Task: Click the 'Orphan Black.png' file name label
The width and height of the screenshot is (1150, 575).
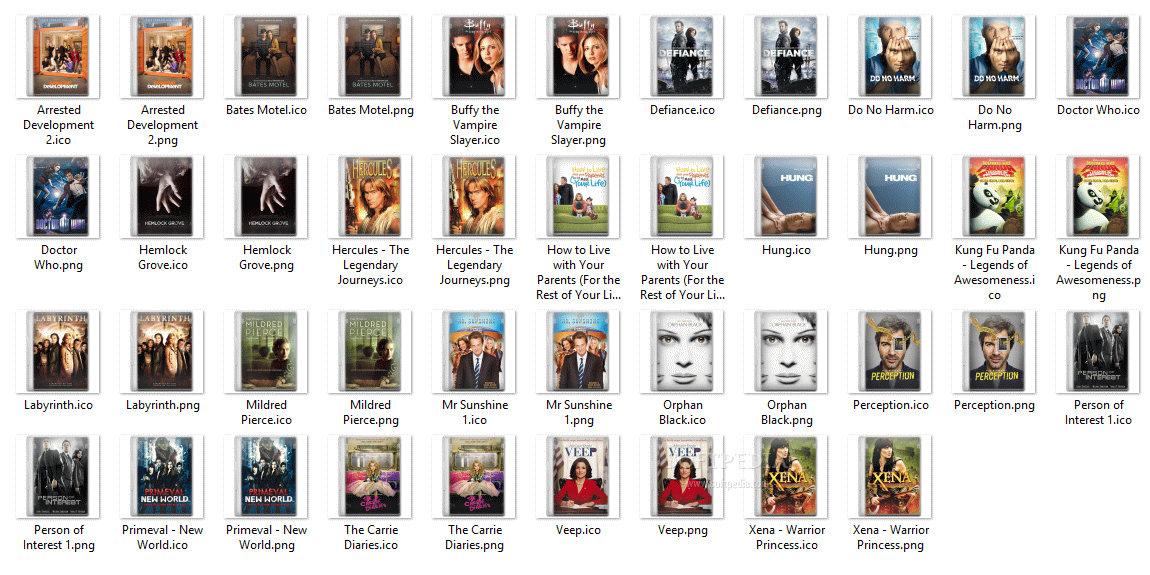Action: pyautogui.click(x=787, y=412)
